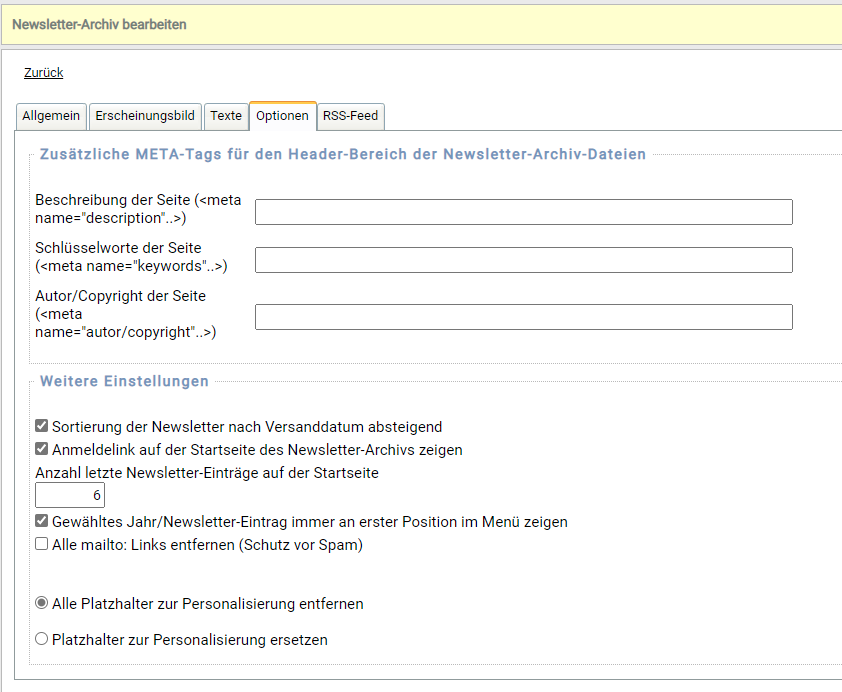Select Alle Platzhalter zur Personalisierung entfernen radio

click(42, 604)
